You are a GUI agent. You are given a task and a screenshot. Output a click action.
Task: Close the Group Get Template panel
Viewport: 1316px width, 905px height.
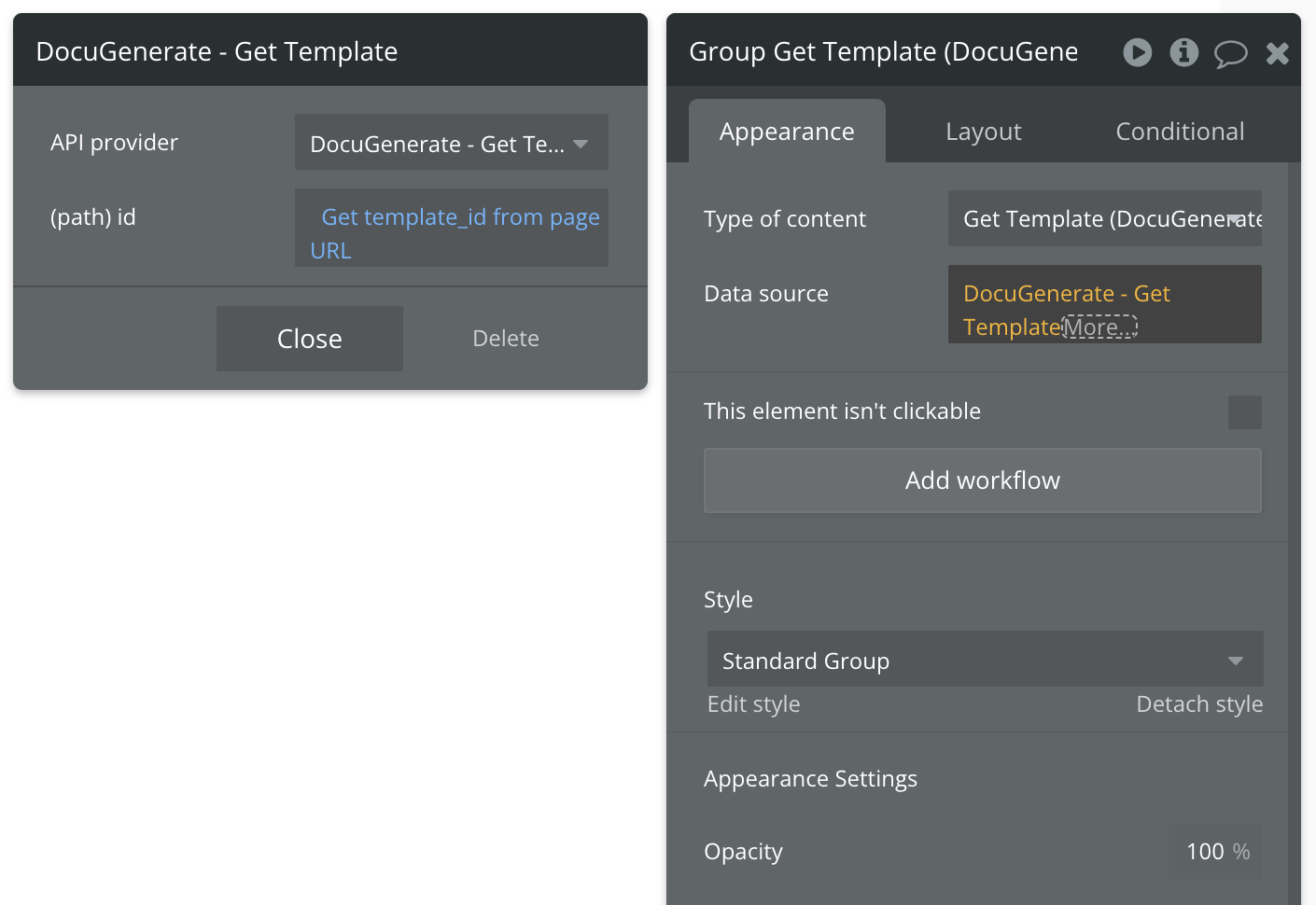[1278, 53]
